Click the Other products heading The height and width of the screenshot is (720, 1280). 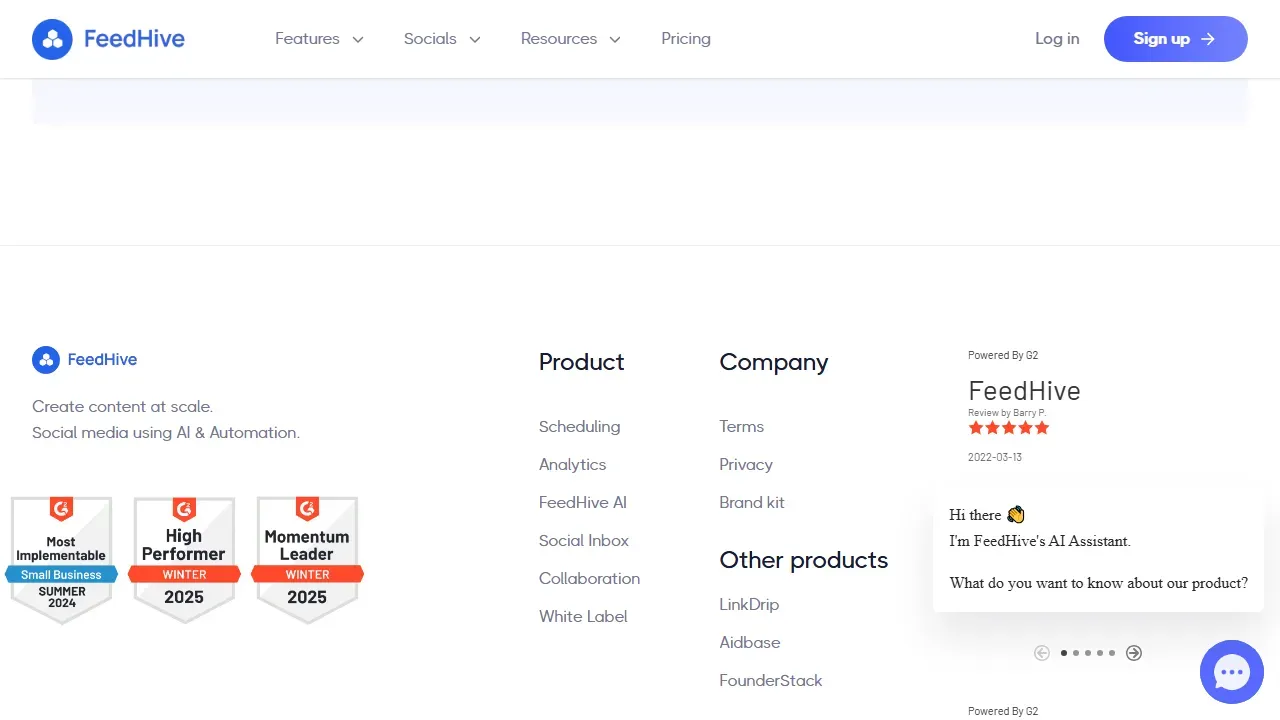[804, 560]
